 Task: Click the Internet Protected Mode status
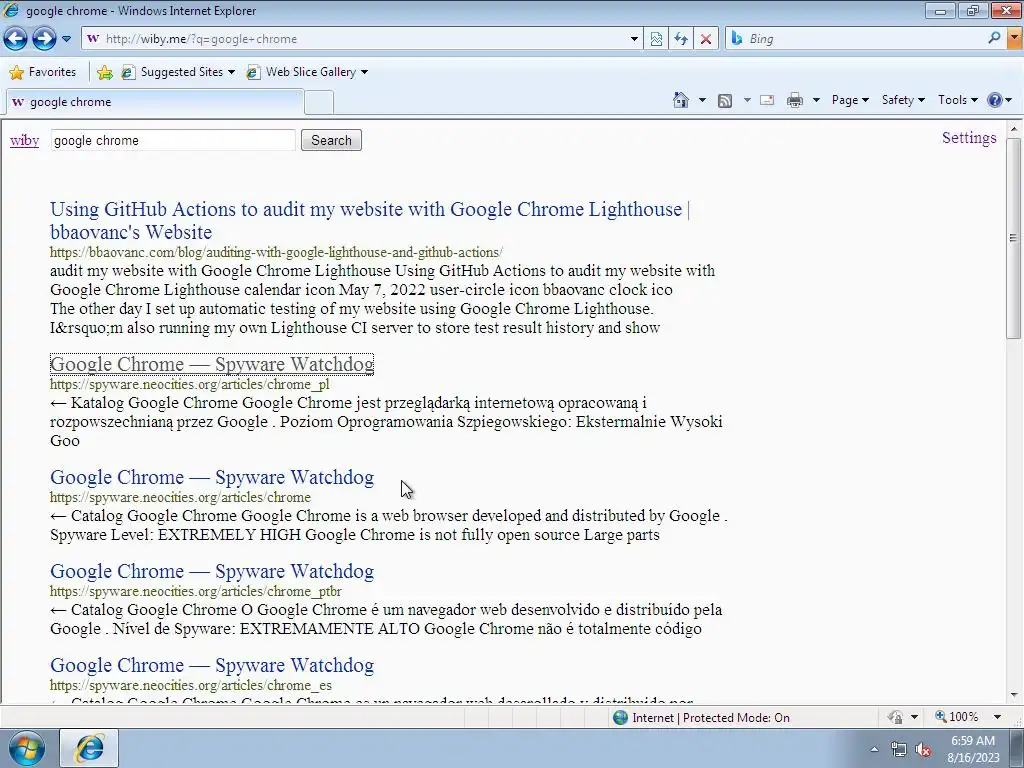pyautogui.click(x=711, y=718)
